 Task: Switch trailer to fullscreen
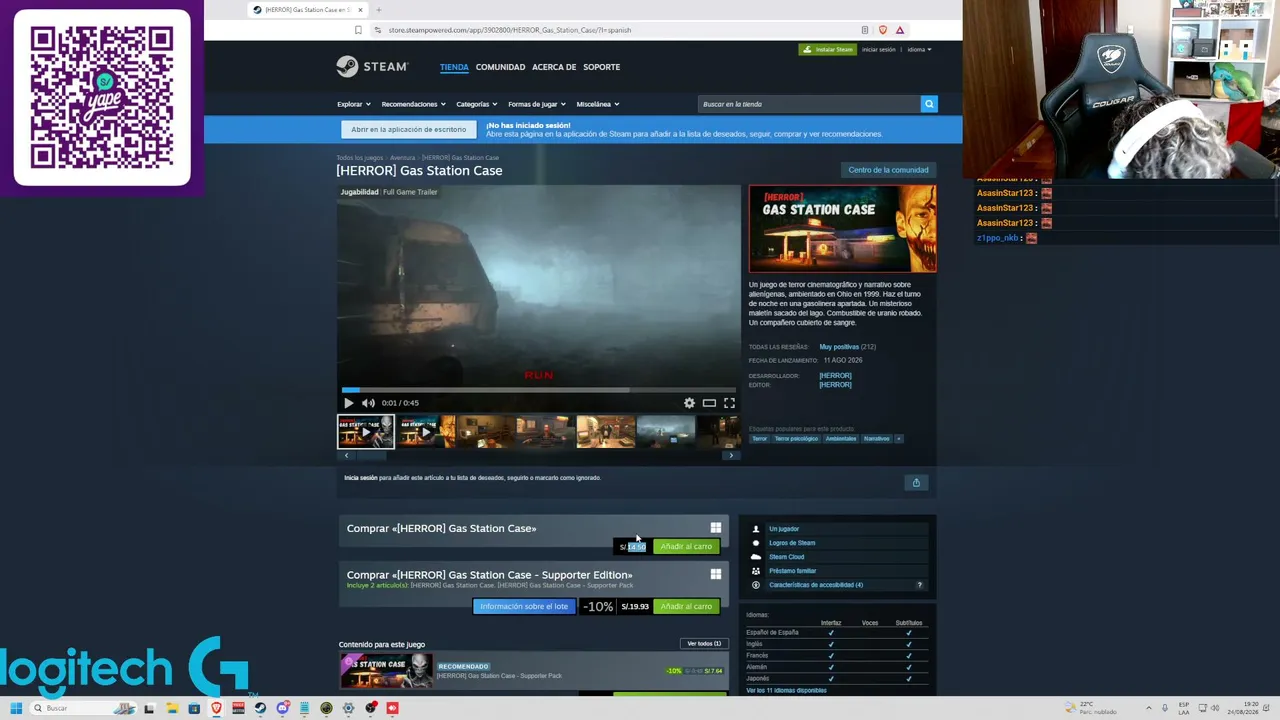click(729, 403)
